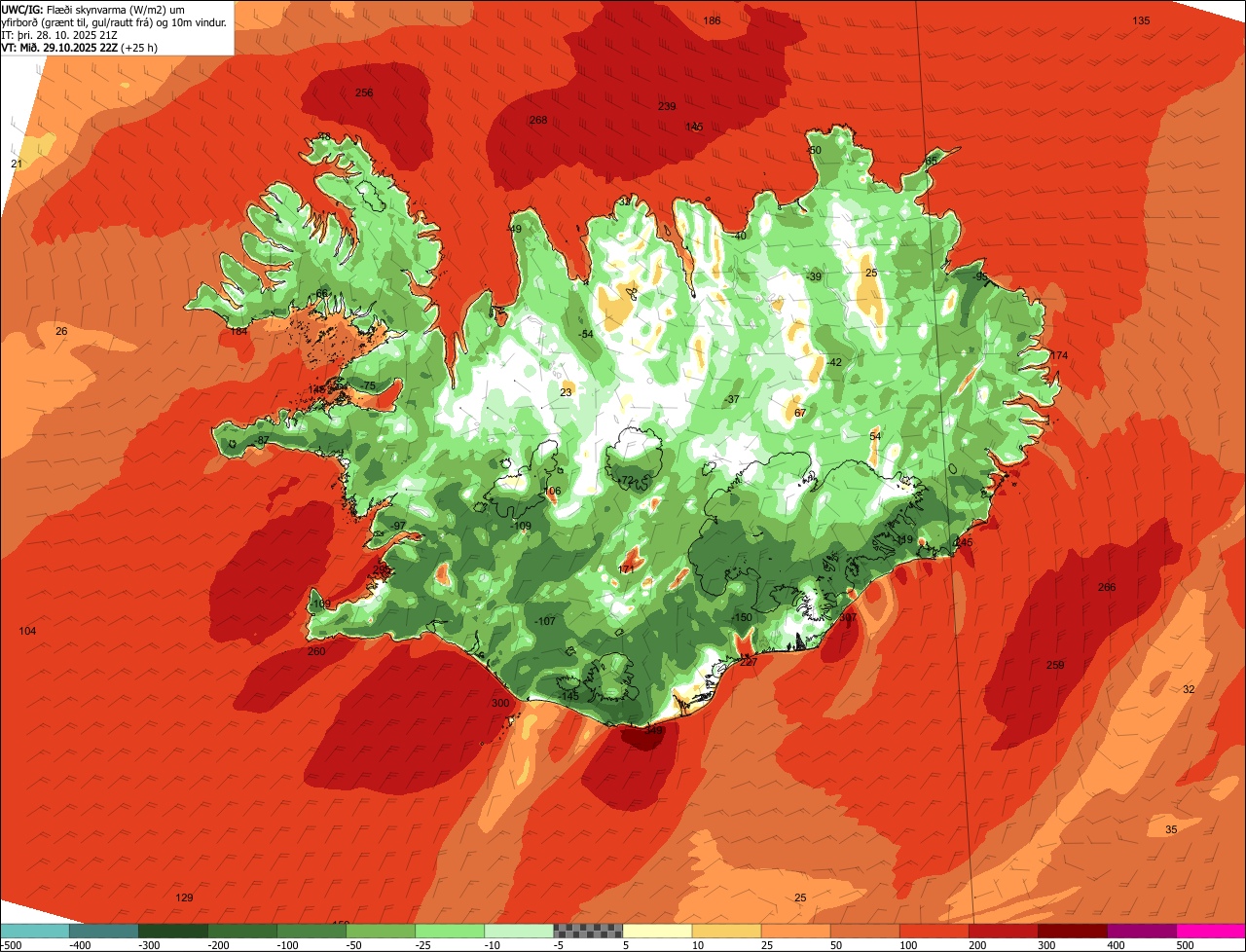Screen dimensions: 1246x952
Task: Click the value -107 in the southern lowlands
Action: tap(545, 622)
